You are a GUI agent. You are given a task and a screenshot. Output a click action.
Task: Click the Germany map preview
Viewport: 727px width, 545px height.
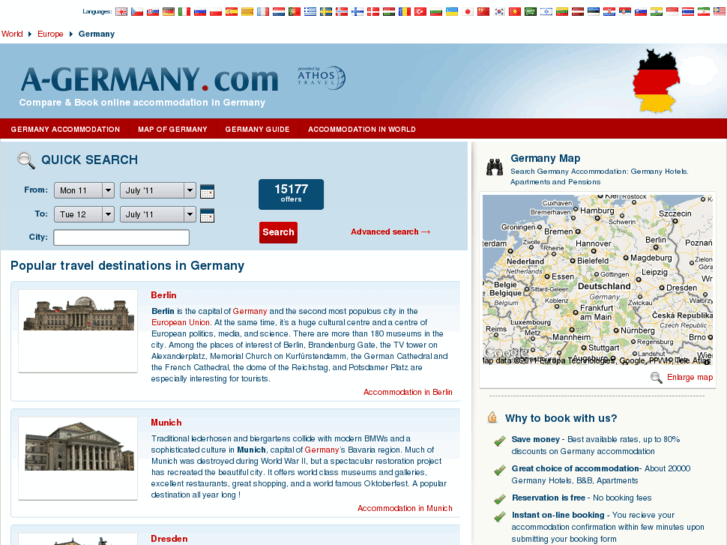pos(598,279)
